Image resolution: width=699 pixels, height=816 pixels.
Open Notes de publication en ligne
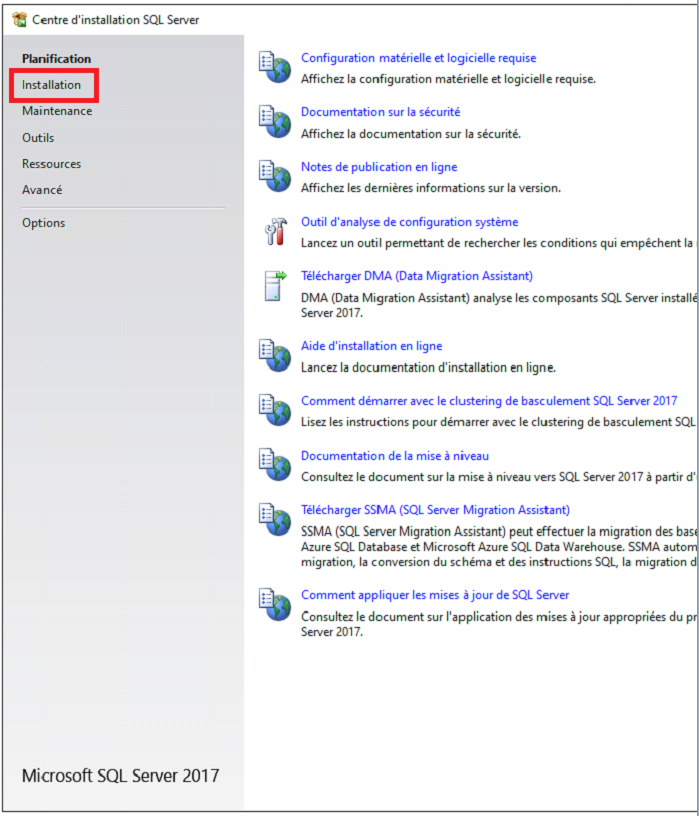(x=379, y=167)
